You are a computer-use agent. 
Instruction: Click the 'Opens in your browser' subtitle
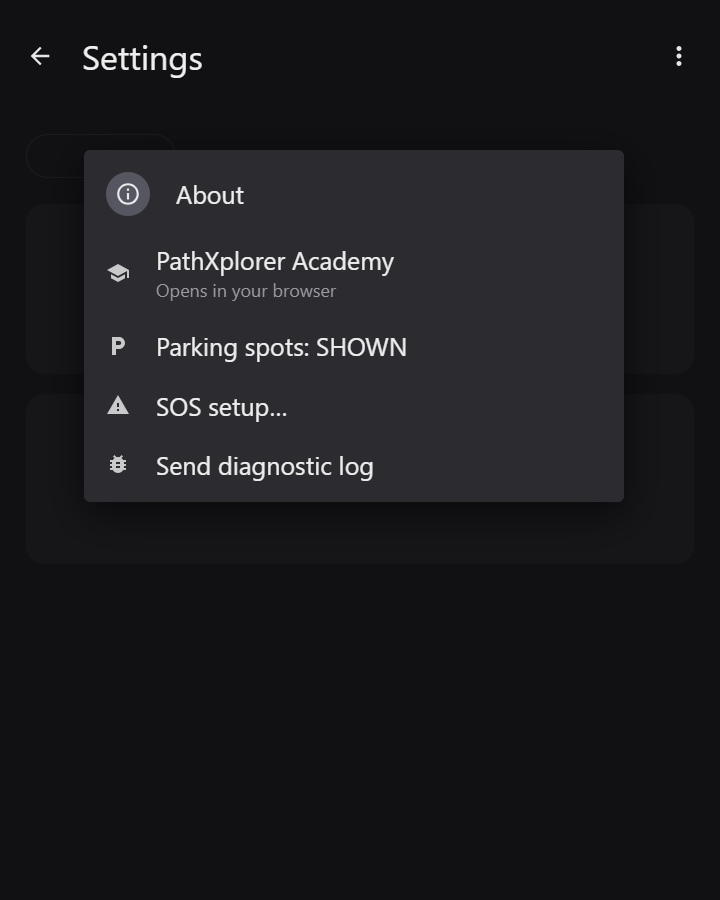246,291
